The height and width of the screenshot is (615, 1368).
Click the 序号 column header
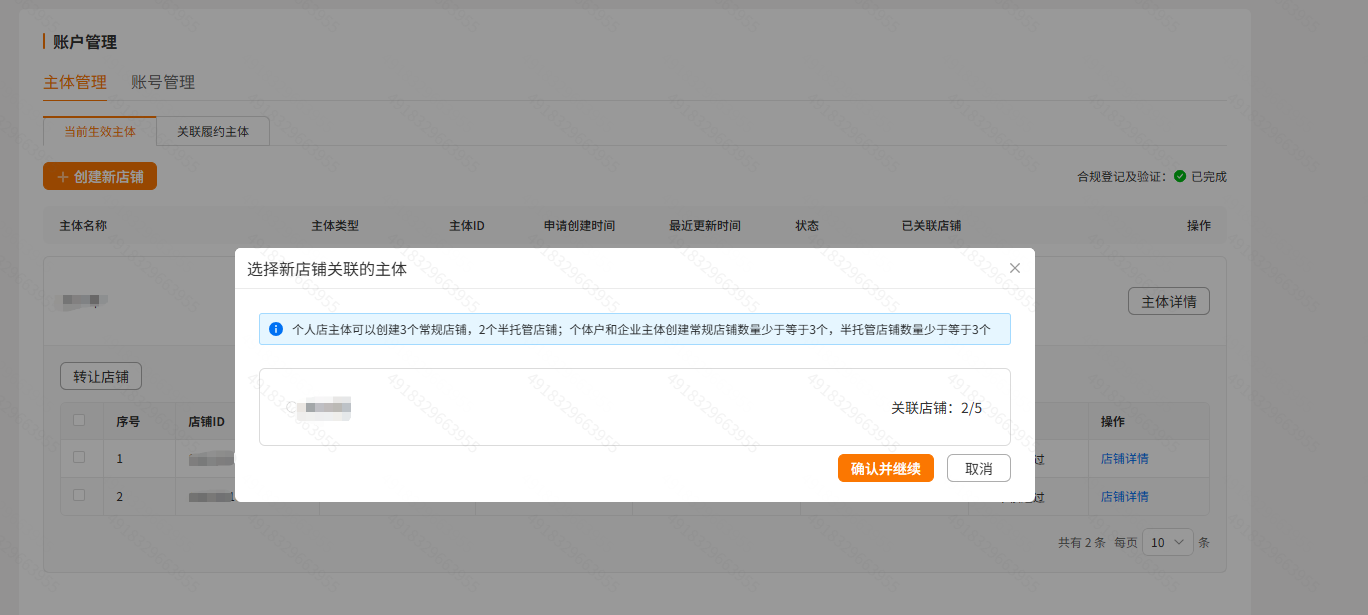tap(128, 421)
